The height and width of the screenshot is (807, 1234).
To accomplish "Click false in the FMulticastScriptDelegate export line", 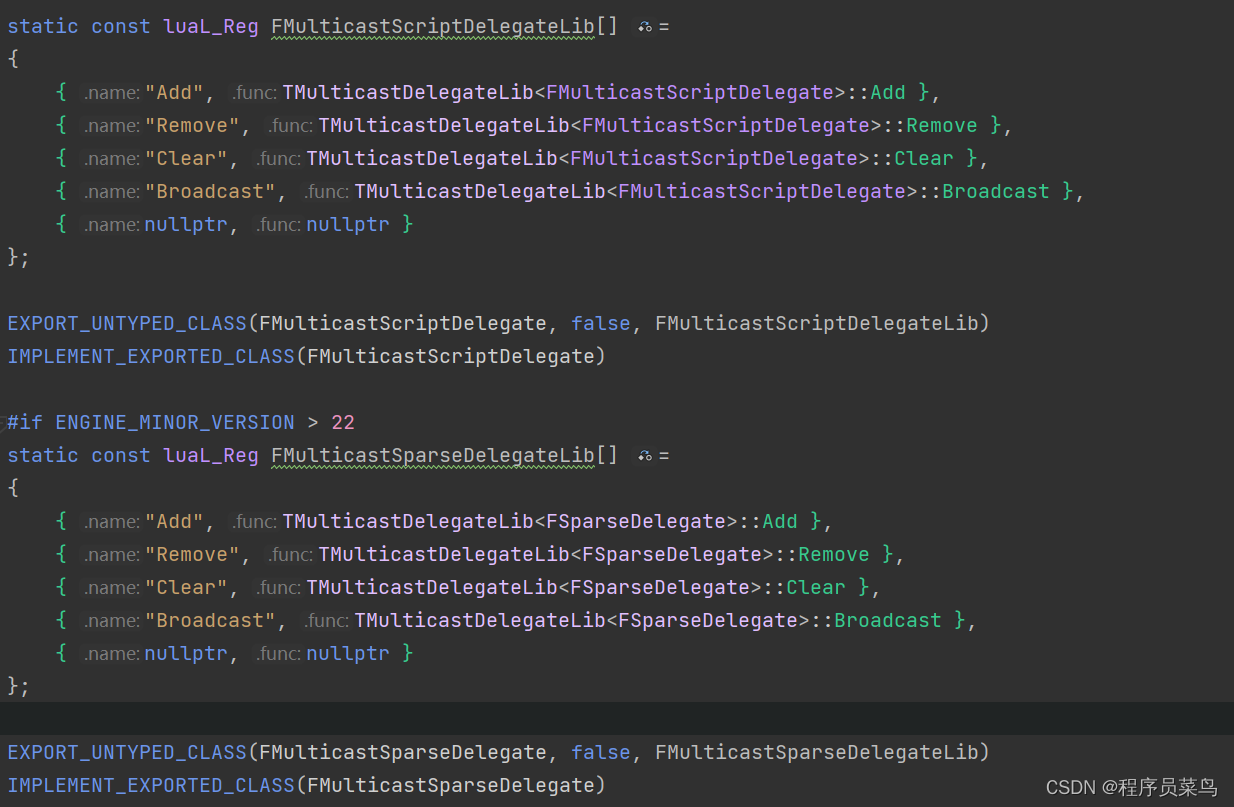I will tap(601, 323).
